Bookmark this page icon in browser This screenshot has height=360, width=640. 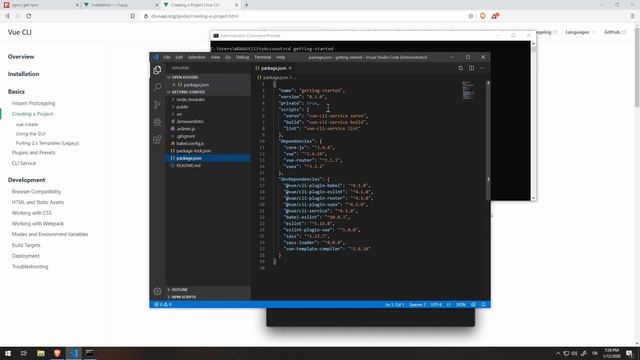pos(133,16)
